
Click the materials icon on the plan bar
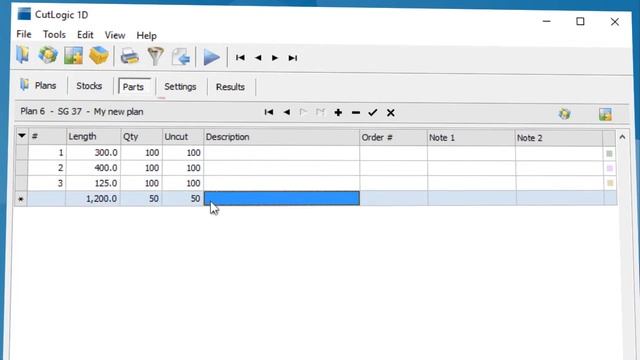point(564,113)
